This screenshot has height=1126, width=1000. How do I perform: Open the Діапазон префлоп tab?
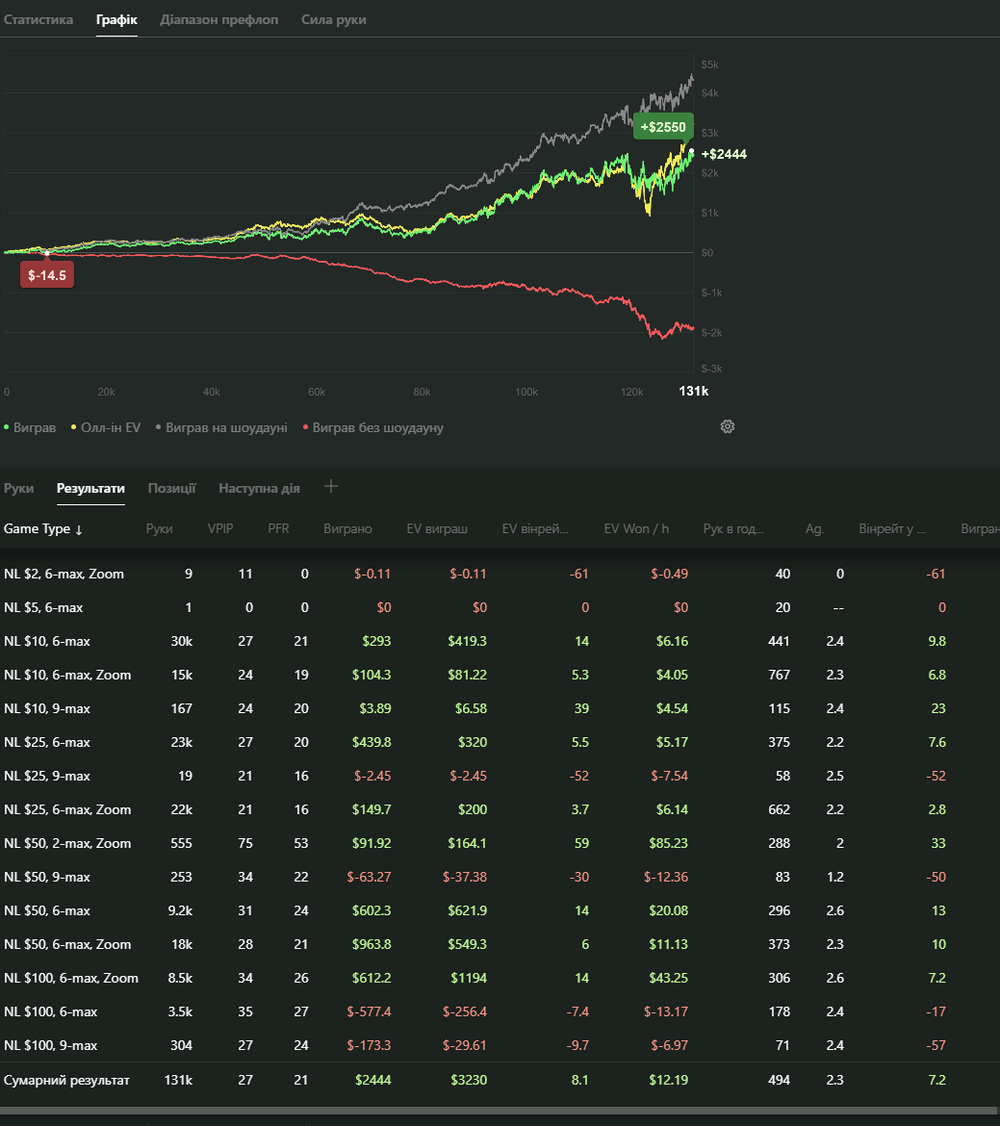pos(219,20)
